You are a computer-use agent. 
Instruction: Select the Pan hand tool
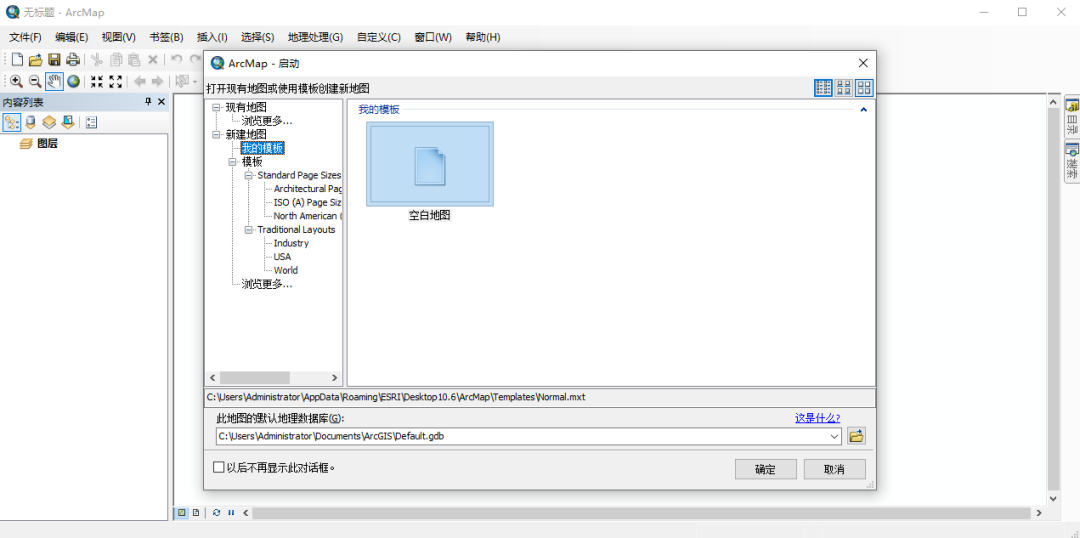(x=54, y=81)
